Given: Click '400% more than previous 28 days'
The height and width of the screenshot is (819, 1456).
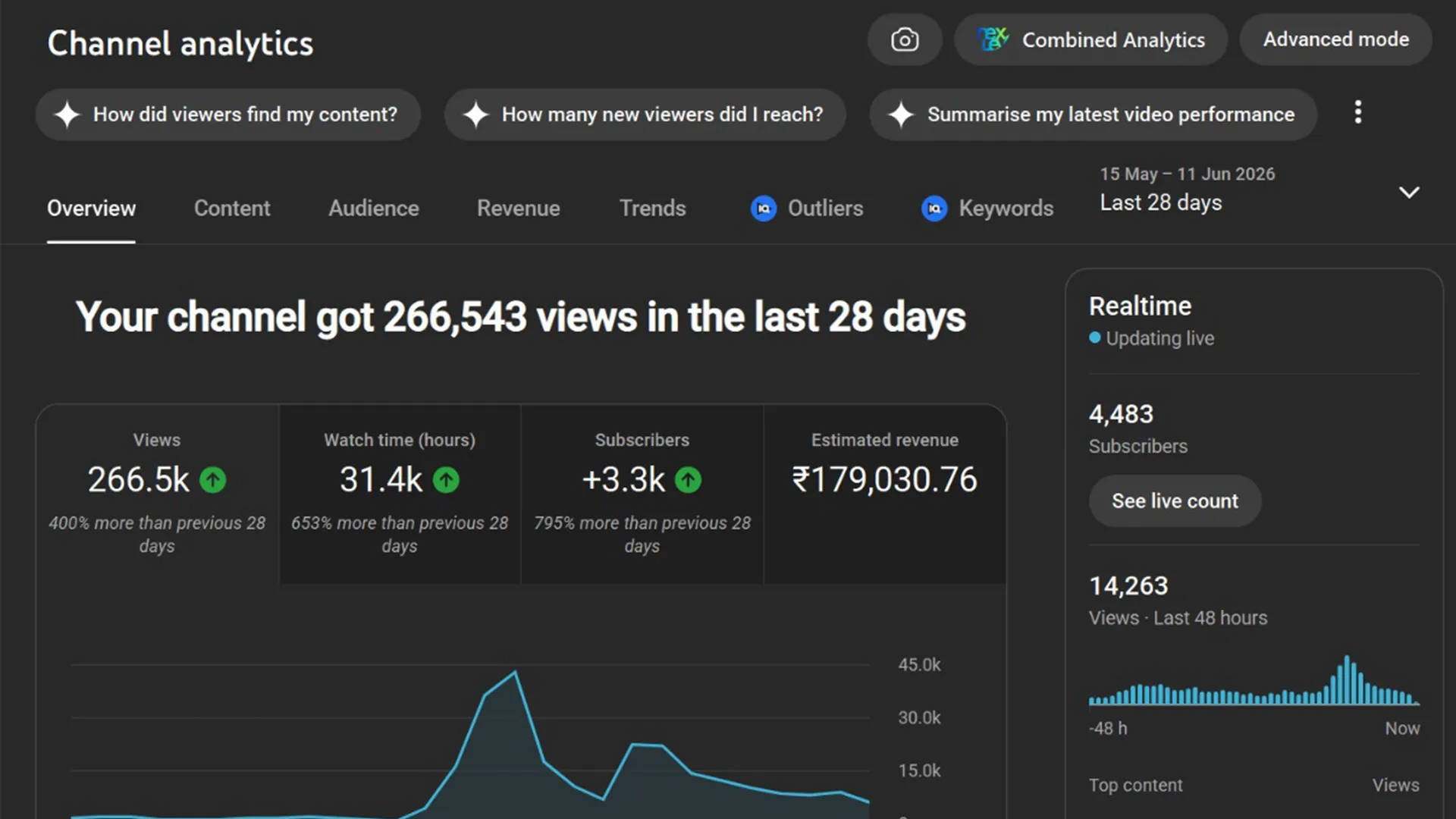Looking at the screenshot, I should tap(157, 535).
